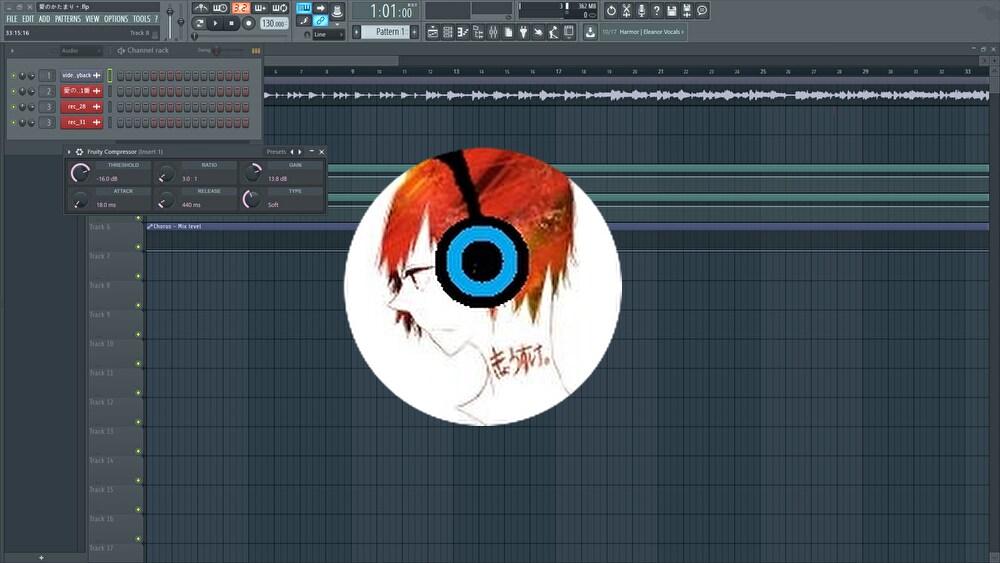The width and height of the screenshot is (1000, 563).
Task: Mute the rec_28 channel green light
Action: (13, 106)
